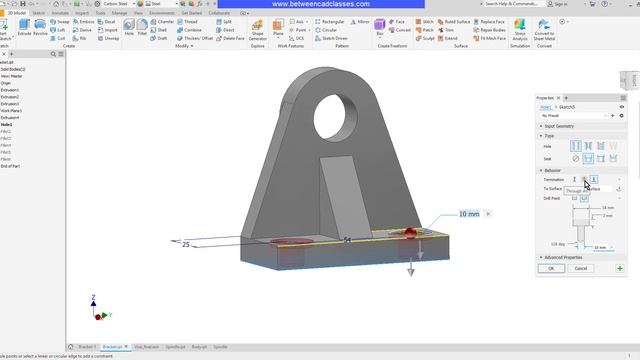Select the Trim surface tool
Image resolution: width=640 pixels, height=360 pixels.
pos(446,30)
